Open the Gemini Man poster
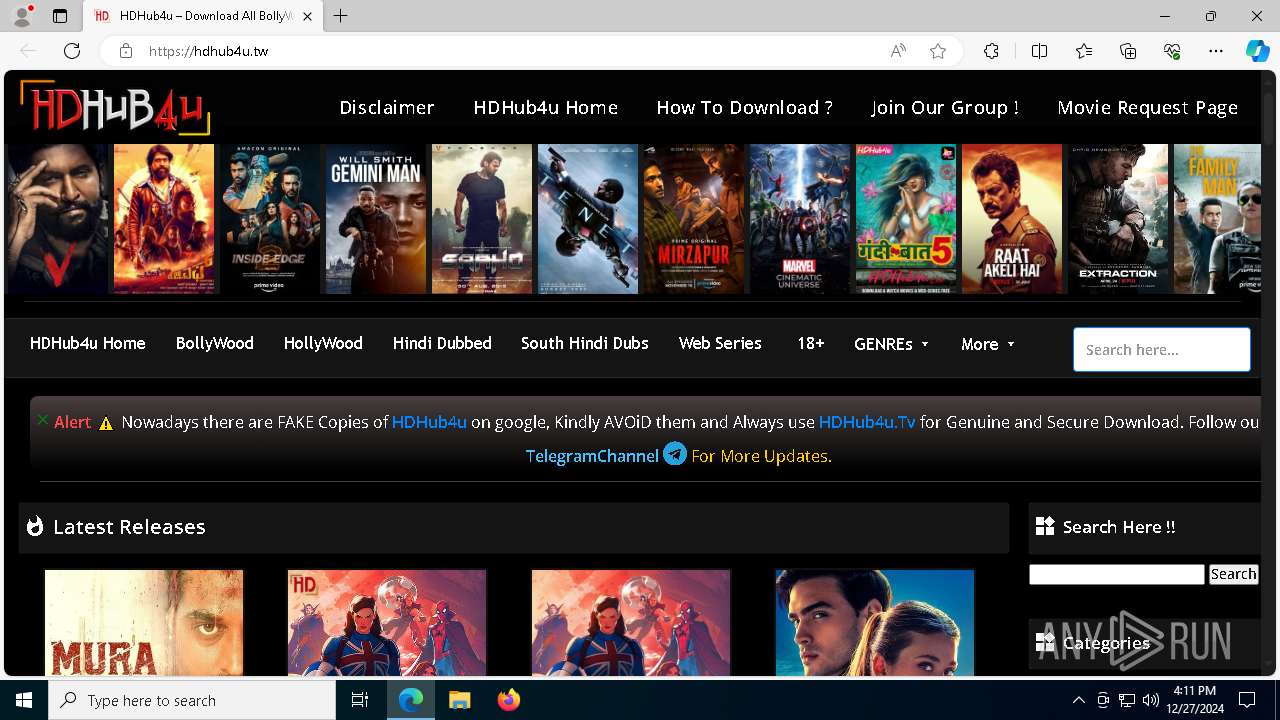The height and width of the screenshot is (720, 1280). (x=376, y=219)
